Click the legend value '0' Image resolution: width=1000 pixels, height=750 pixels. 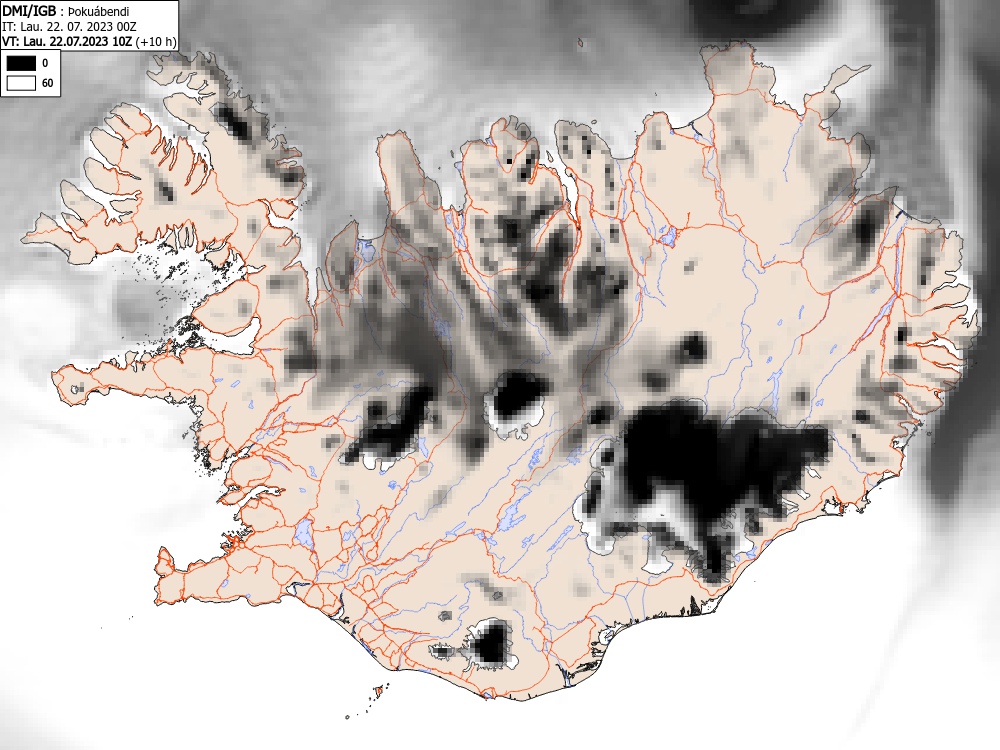coord(45,63)
